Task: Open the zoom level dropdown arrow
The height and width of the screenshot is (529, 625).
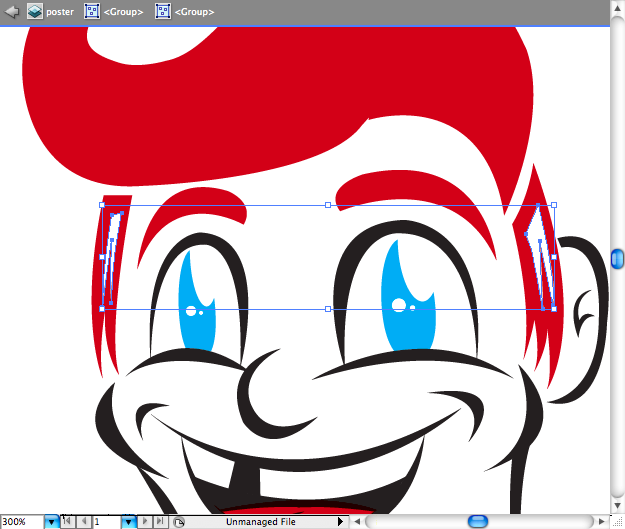Action: pyautogui.click(x=51, y=521)
